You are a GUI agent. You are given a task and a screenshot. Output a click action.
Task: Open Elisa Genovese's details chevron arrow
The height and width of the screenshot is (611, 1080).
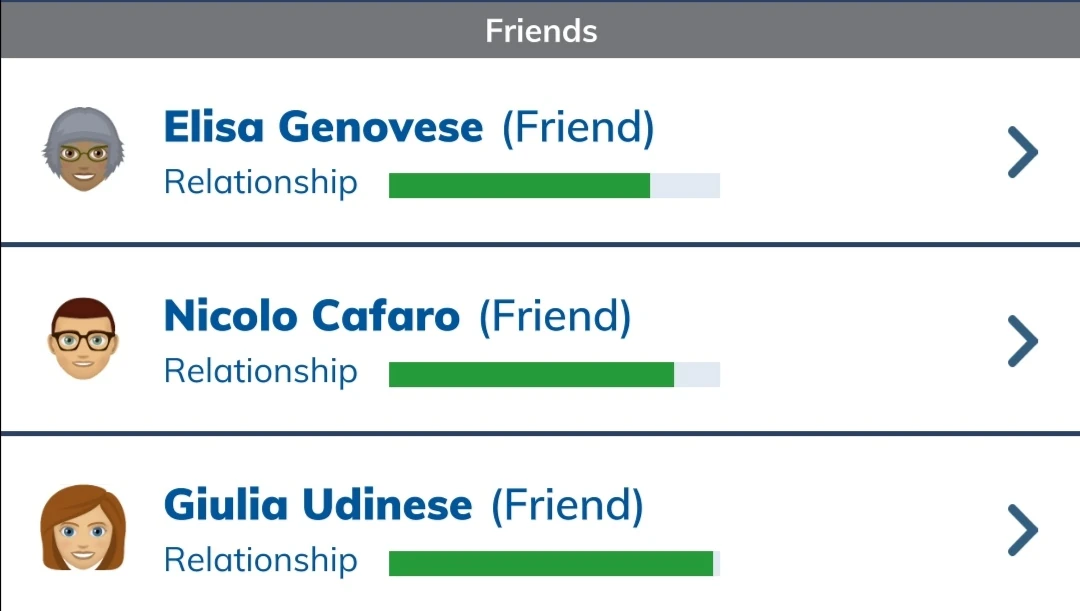point(1022,153)
